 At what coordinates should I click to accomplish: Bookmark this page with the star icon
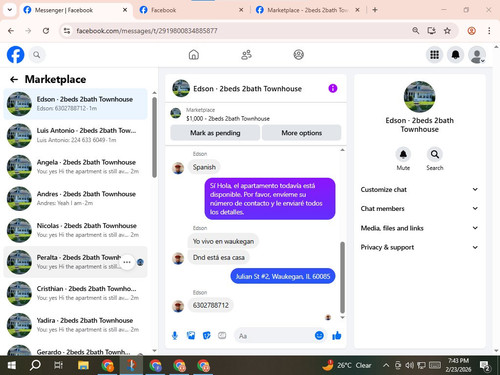click(x=447, y=31)
